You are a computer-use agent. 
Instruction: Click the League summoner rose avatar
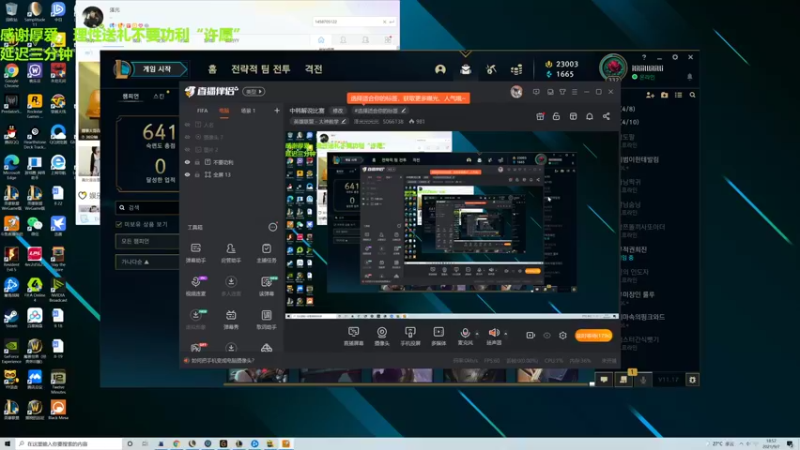[613, 67]
